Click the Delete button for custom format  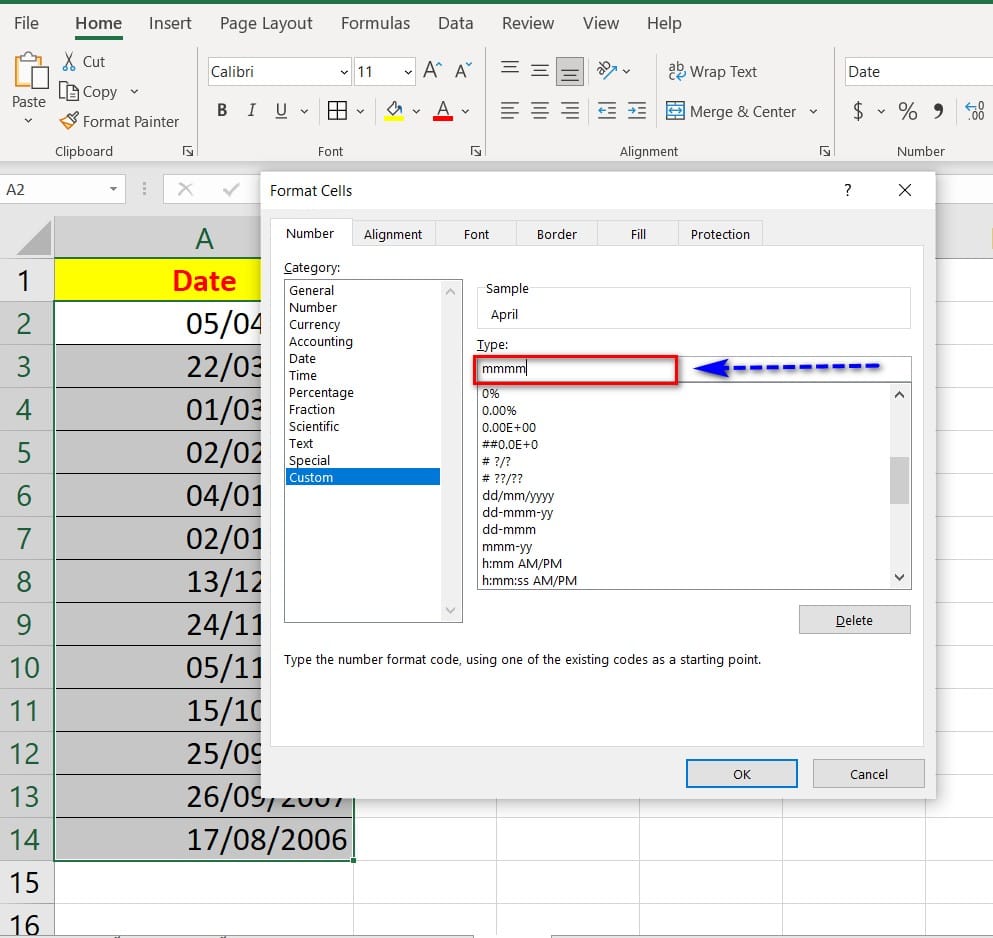tap(854, 620)
